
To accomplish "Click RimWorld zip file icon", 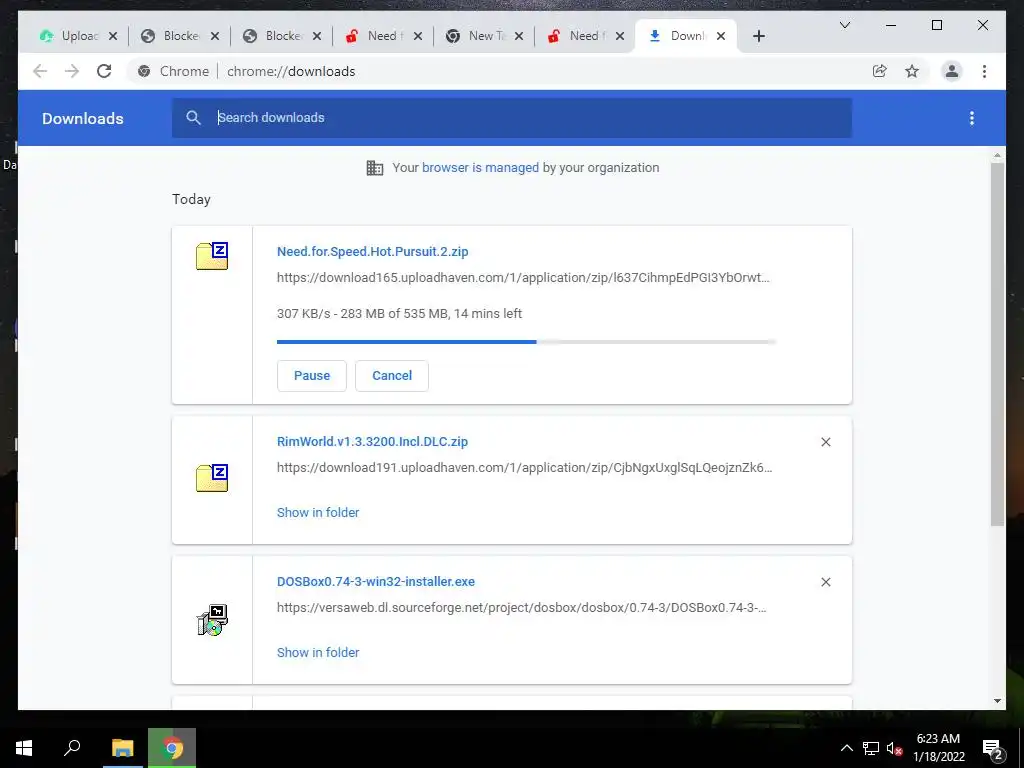I will coord(212,478).
